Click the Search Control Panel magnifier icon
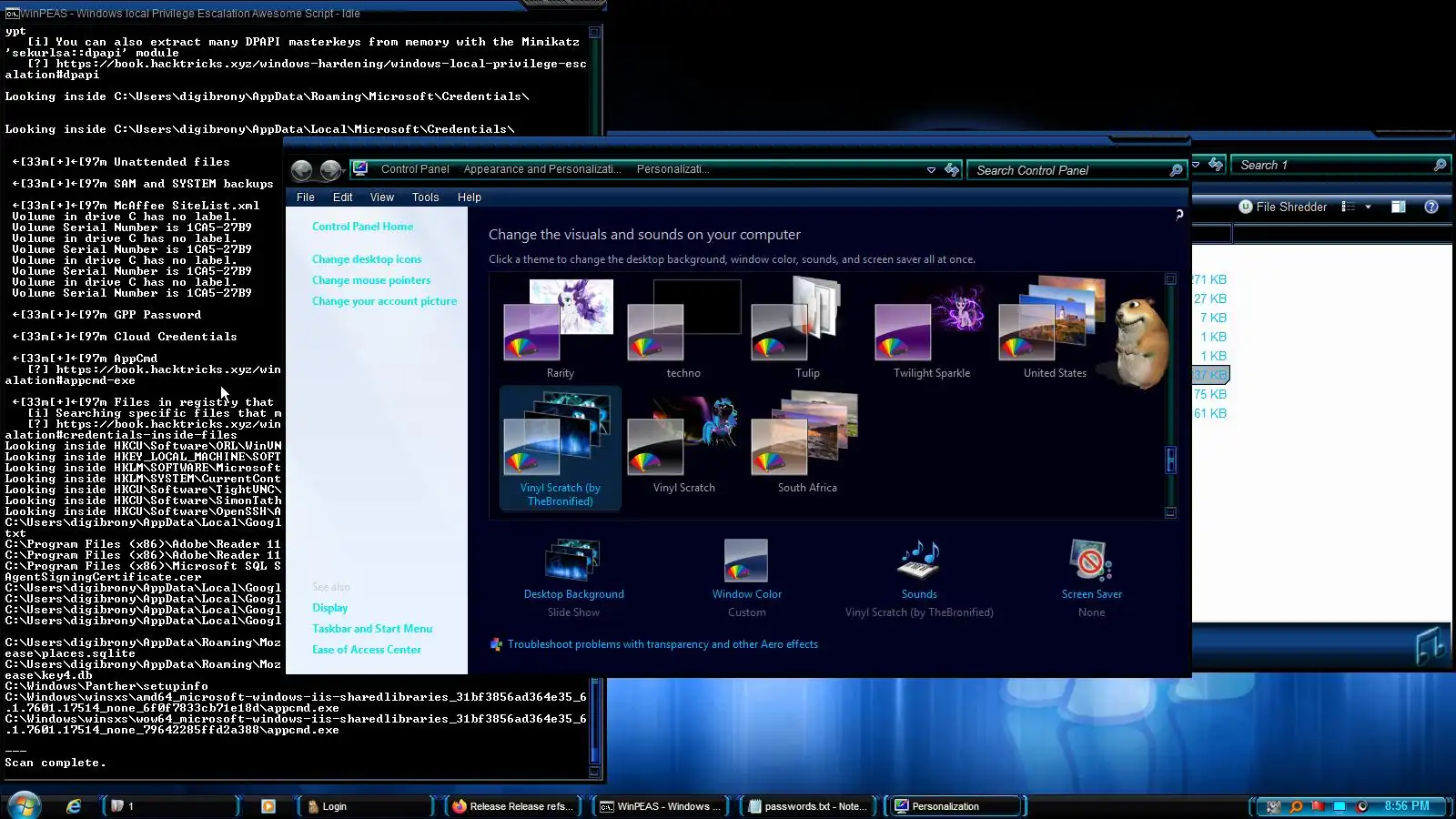 [x=1176, y=170]
